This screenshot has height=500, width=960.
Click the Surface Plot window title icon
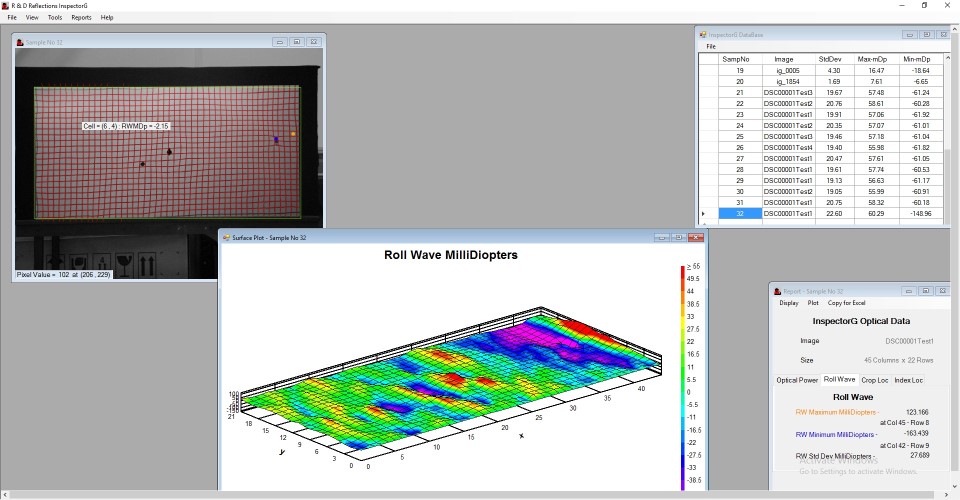pyautogui.click(x=225, y=237)
